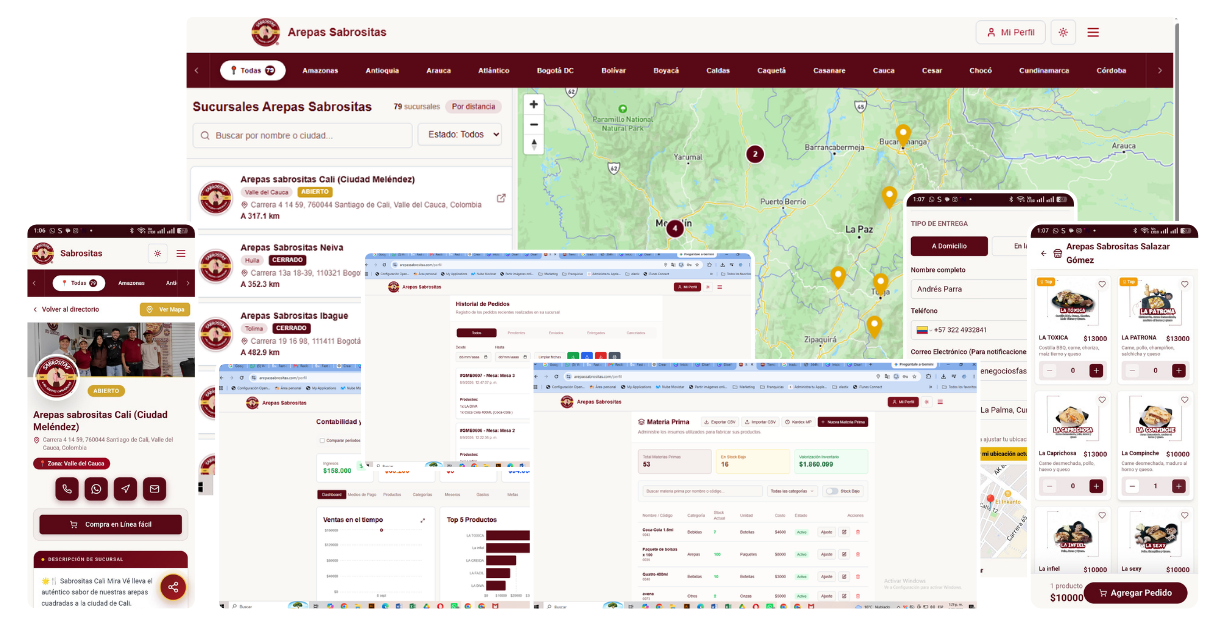Open the Desde date picker field
This screenshot has height=633, width=1221.
pos(474,356)
